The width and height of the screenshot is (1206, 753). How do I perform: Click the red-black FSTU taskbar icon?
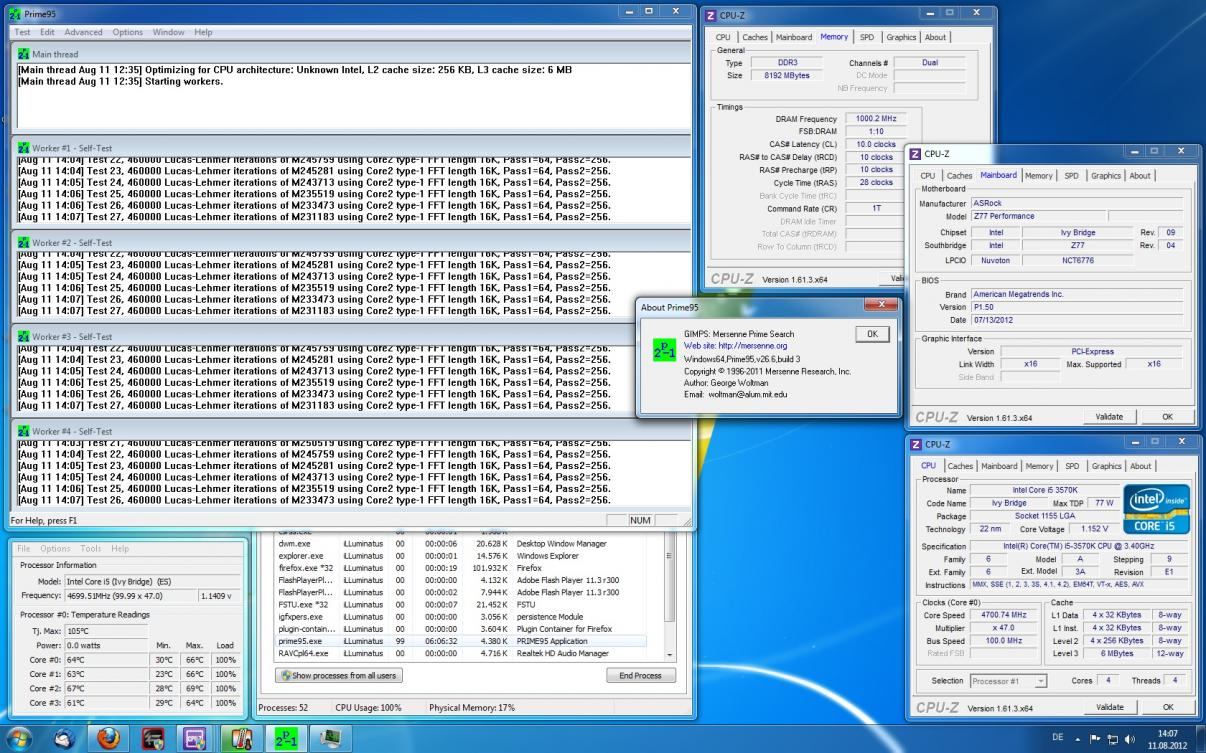click(x=152, y=737)
